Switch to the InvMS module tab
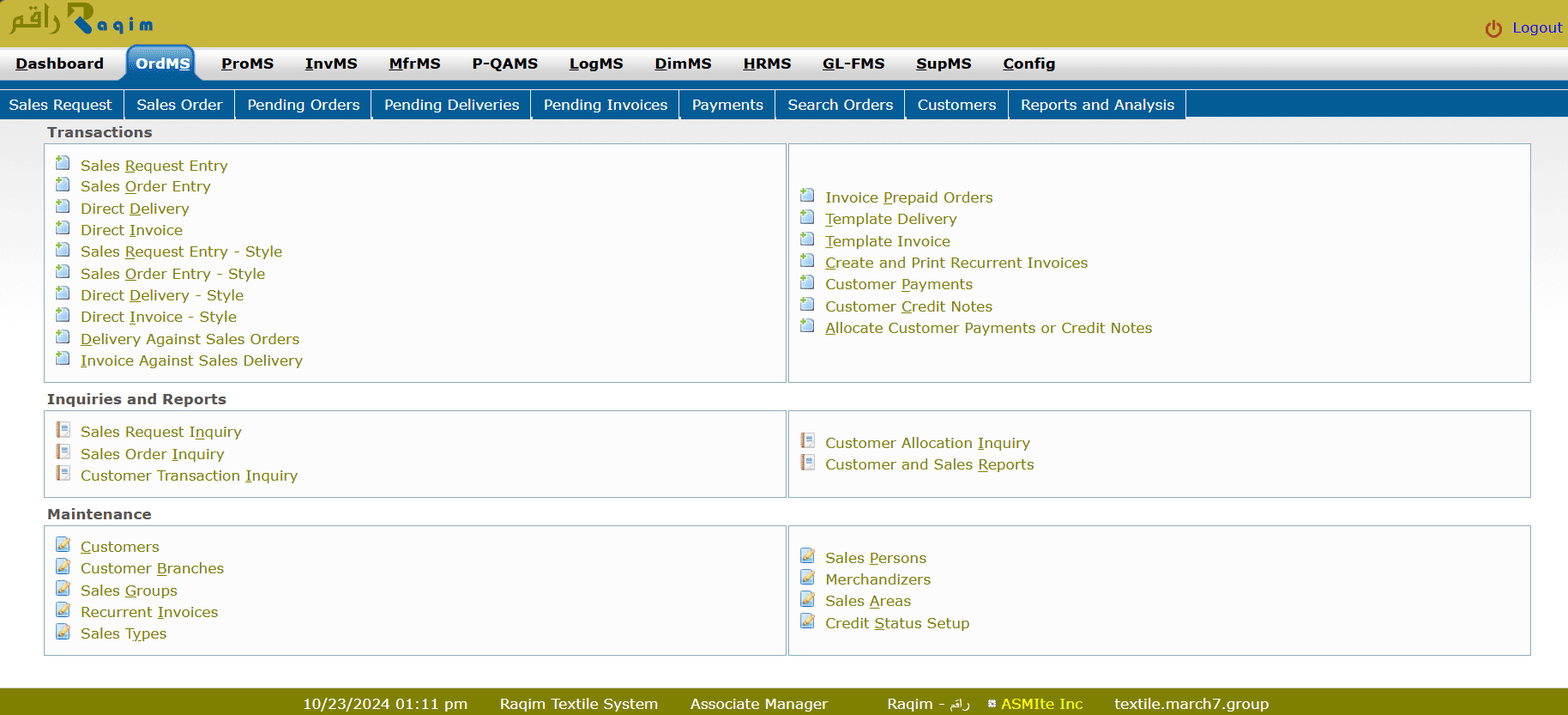This screenshot has height=715, width=1568. click(330, 64)
